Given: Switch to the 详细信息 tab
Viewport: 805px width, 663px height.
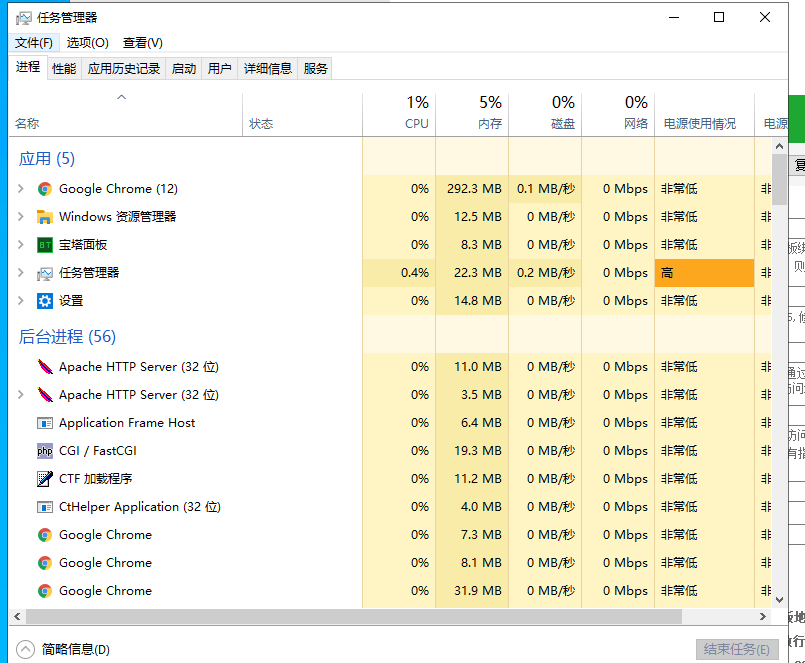Looking at the screenshot, I should point(267,69).
